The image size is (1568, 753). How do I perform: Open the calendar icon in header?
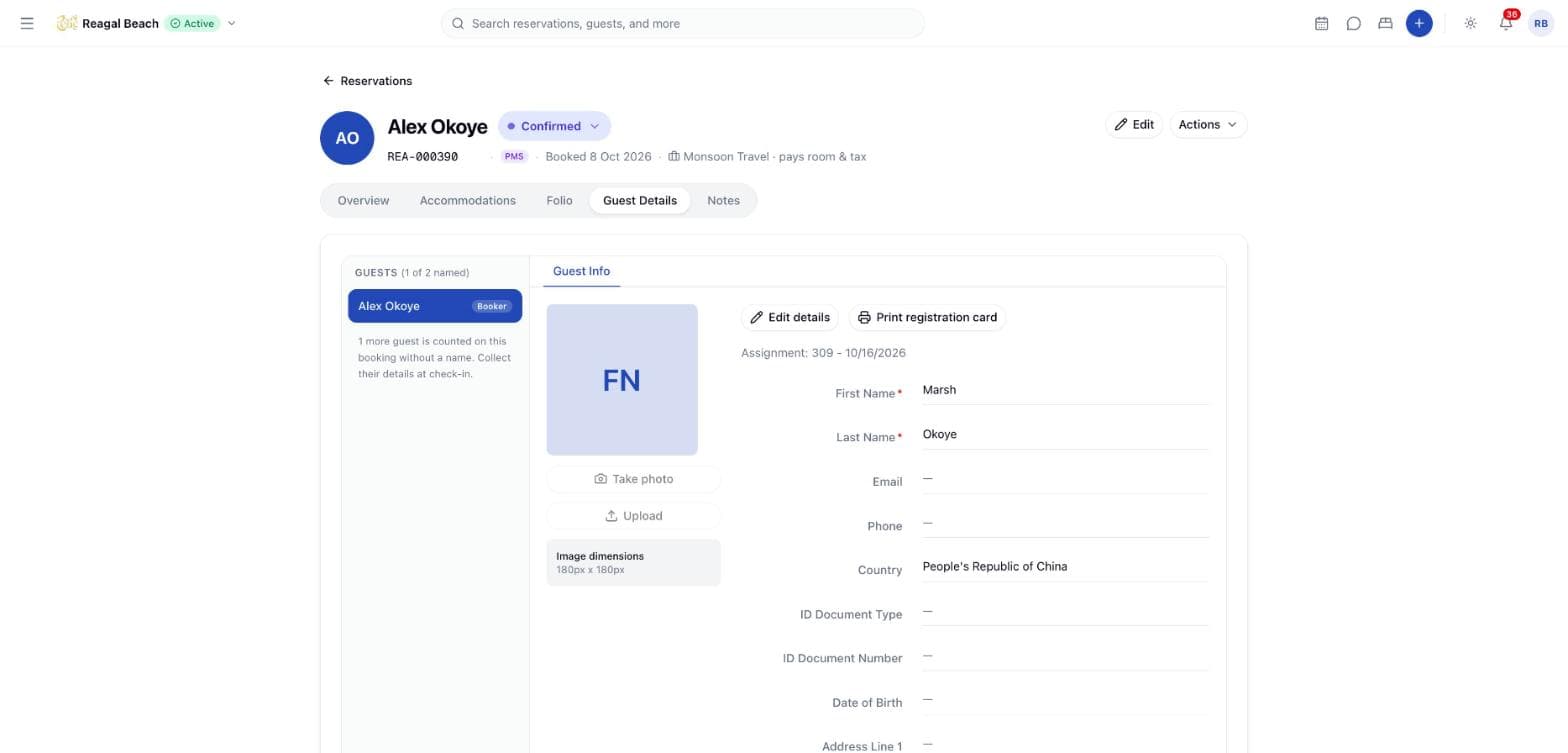pos(1321,23)
